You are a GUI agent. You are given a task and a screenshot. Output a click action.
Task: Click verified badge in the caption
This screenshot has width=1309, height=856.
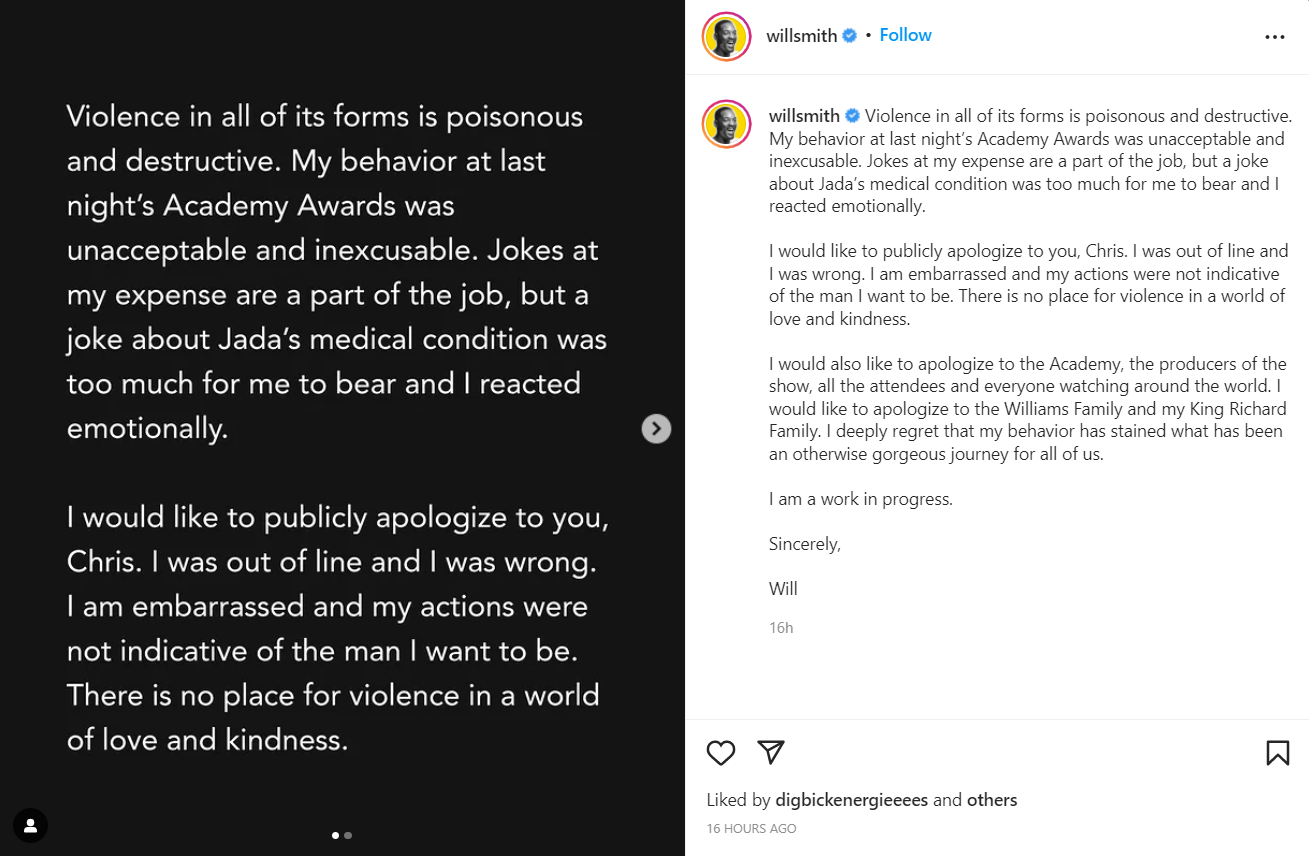tap(853, 116)
